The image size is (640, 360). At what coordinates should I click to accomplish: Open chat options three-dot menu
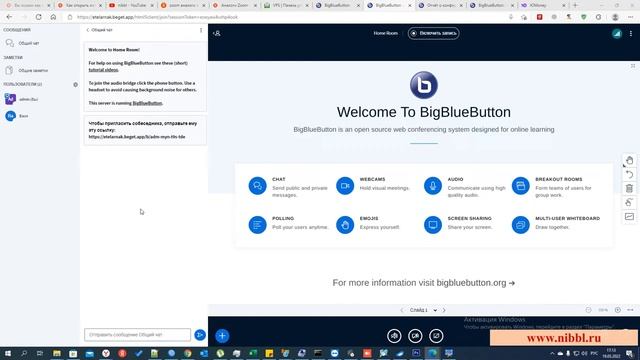click(x=201, y=30)
